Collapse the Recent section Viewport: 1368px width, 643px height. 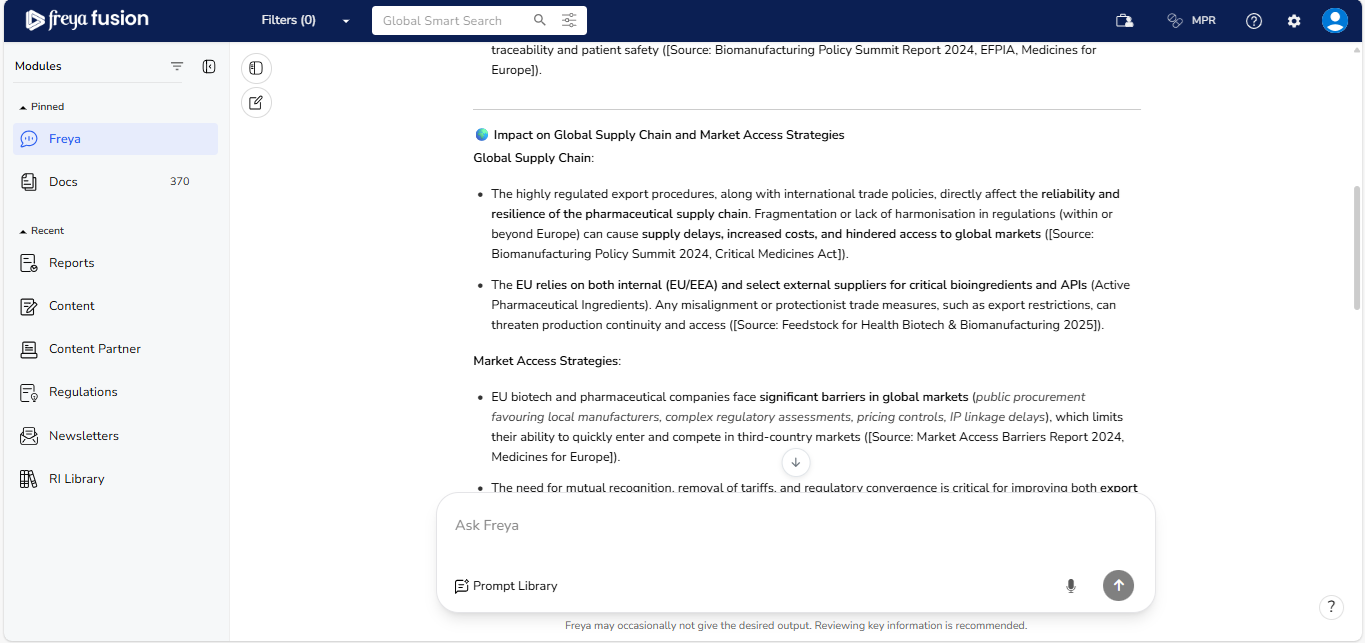coord(24,231)
